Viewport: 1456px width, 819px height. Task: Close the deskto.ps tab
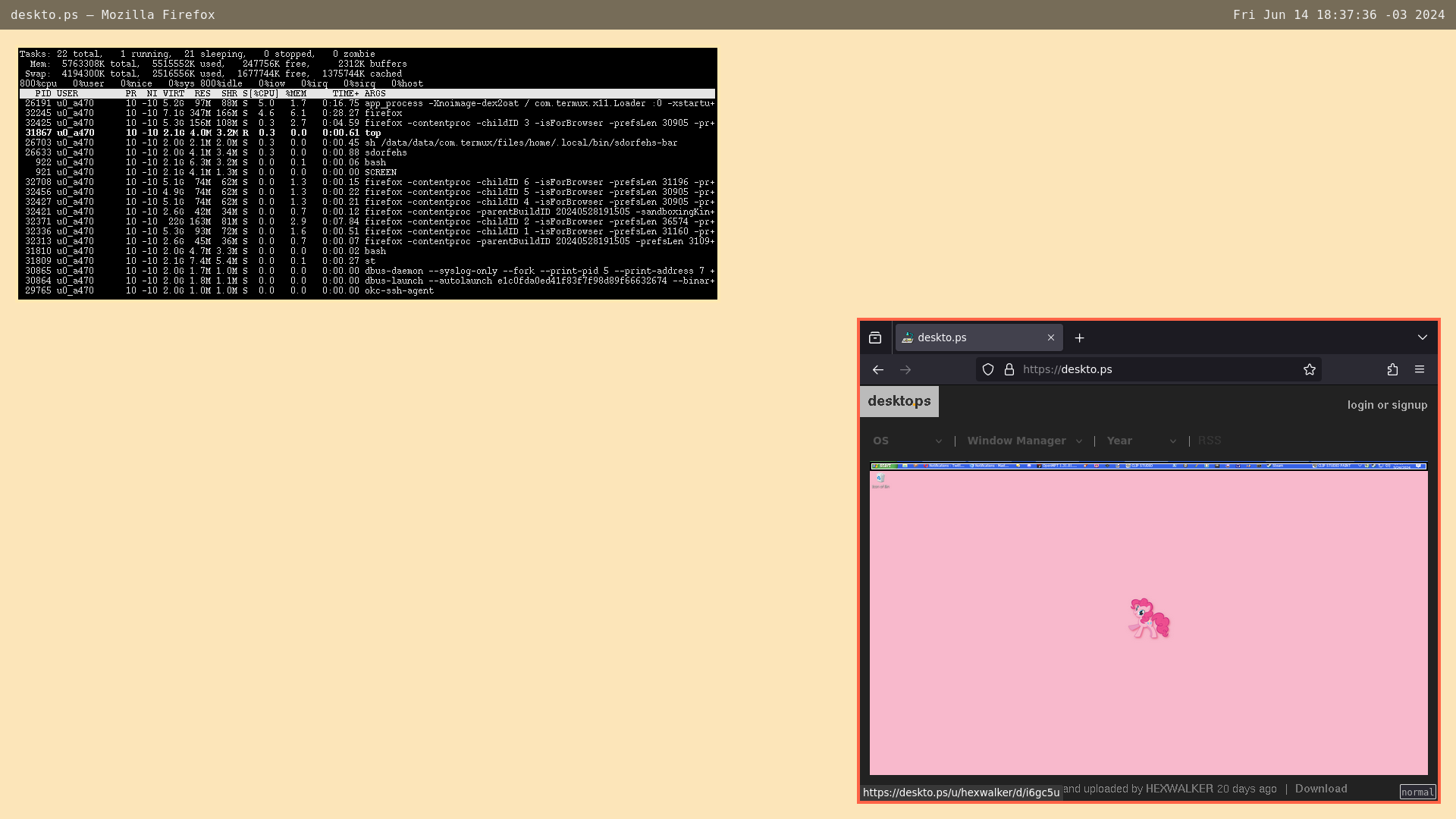click(x=1051, y=337)
